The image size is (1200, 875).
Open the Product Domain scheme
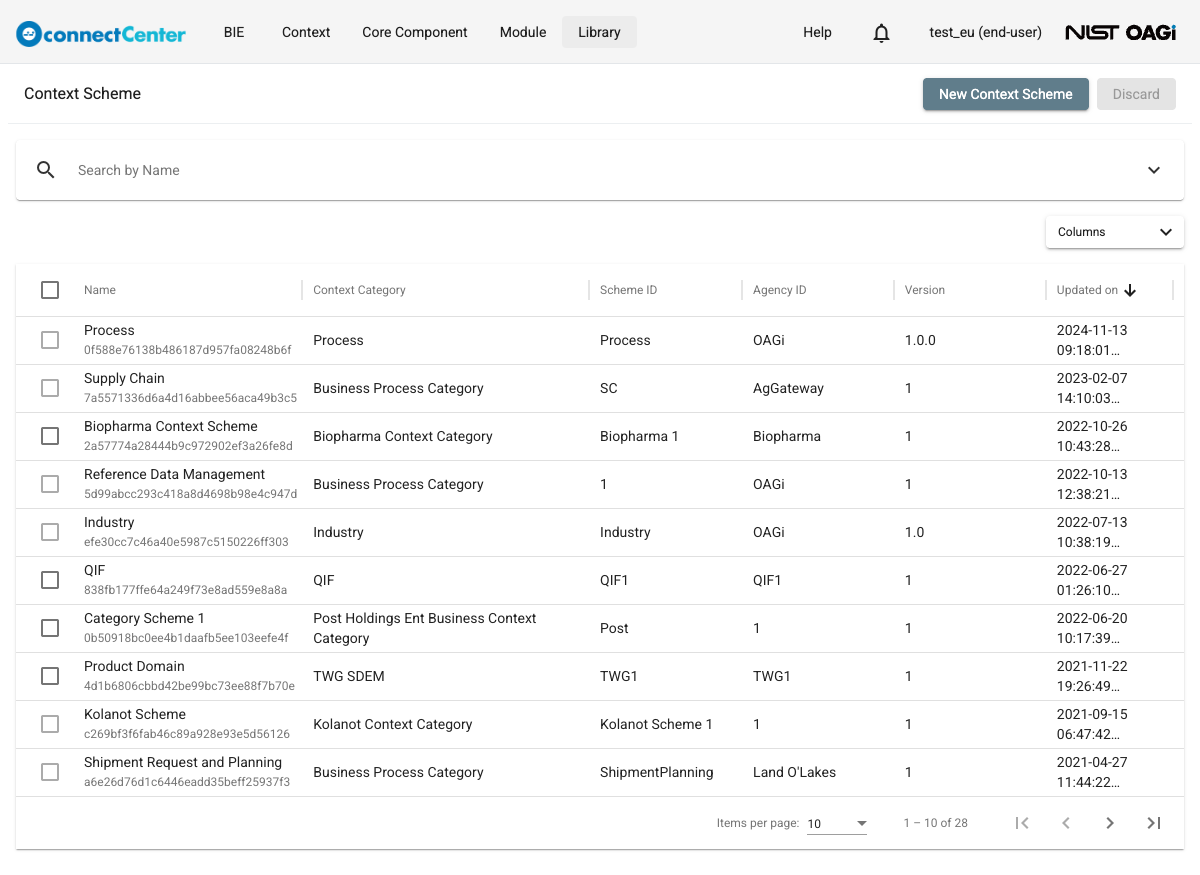(x=134, y=666)
